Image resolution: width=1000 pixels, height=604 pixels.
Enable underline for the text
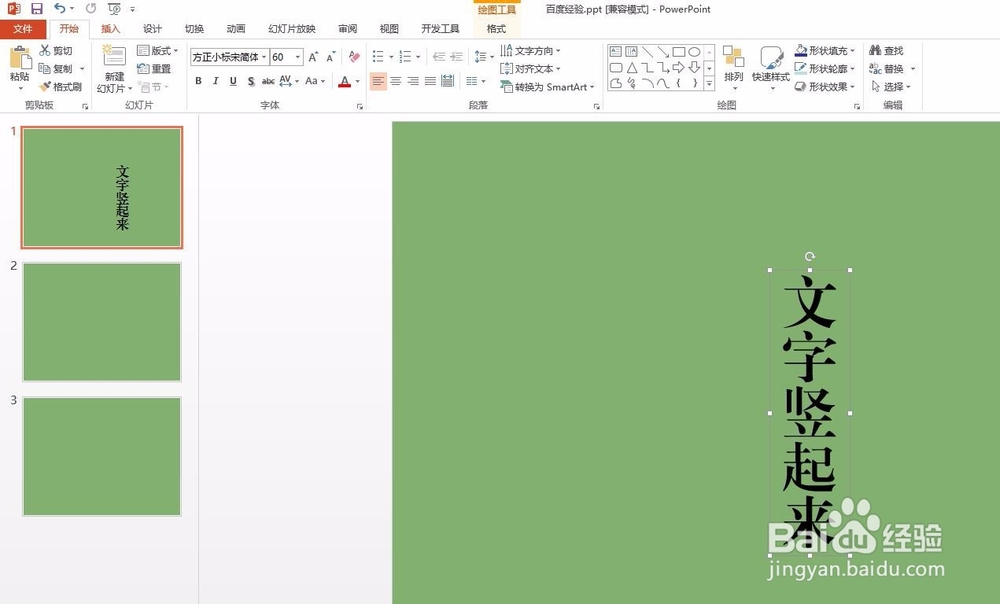click(x=232, y=80)
